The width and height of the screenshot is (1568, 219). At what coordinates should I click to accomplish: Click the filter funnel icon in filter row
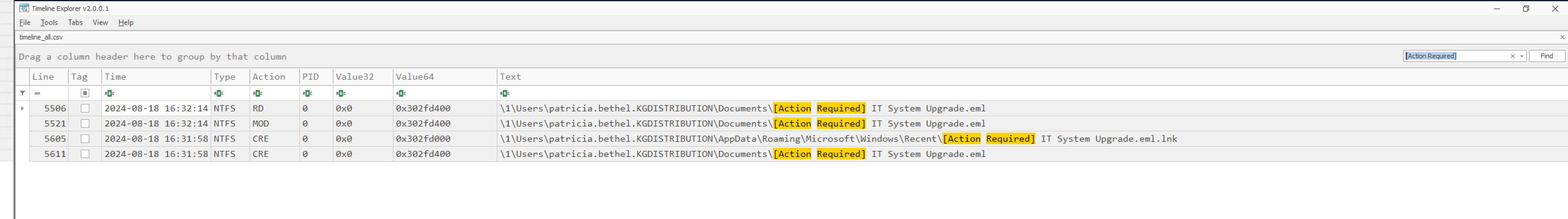coord(23,93)
